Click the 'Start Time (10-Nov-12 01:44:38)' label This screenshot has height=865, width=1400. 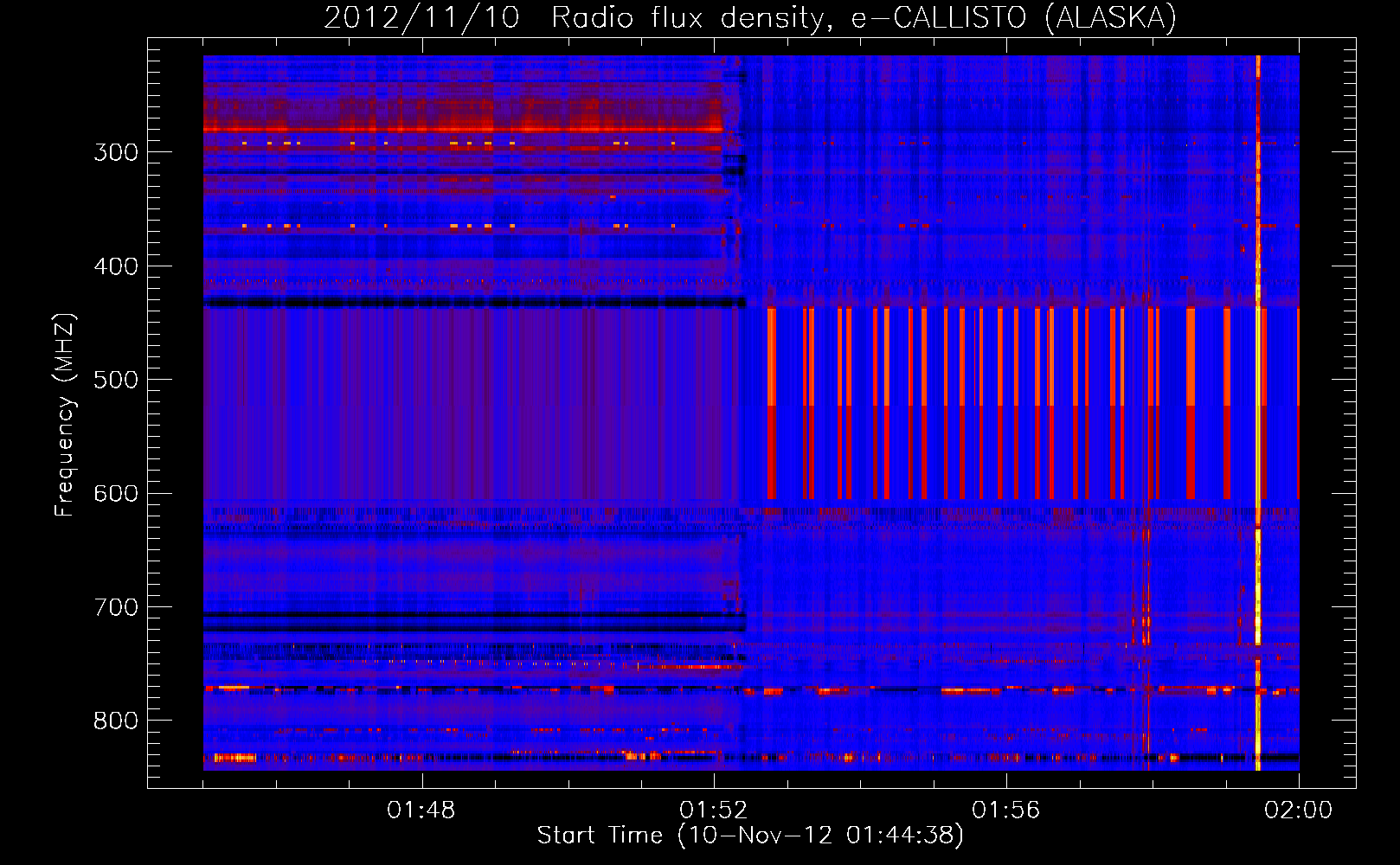point(750,836)
